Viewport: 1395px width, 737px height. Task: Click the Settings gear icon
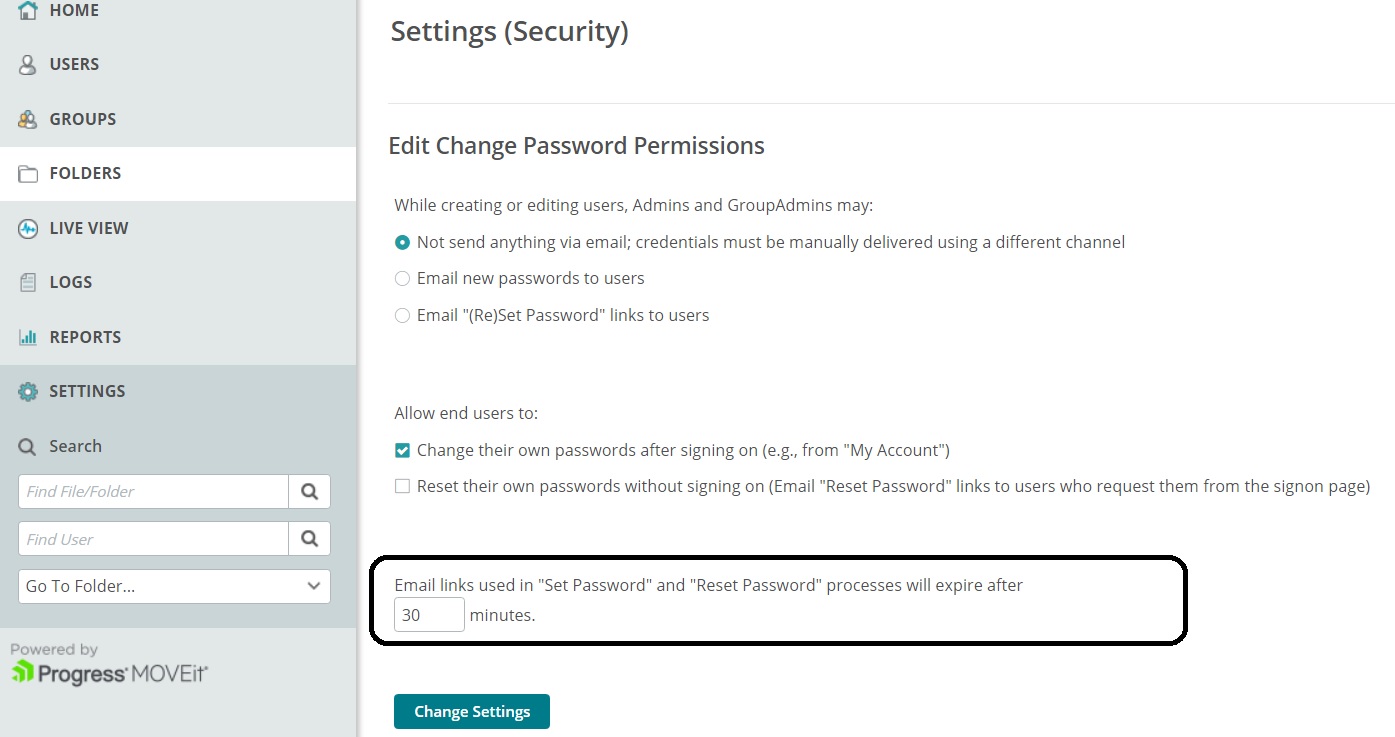tap(27, 390)
